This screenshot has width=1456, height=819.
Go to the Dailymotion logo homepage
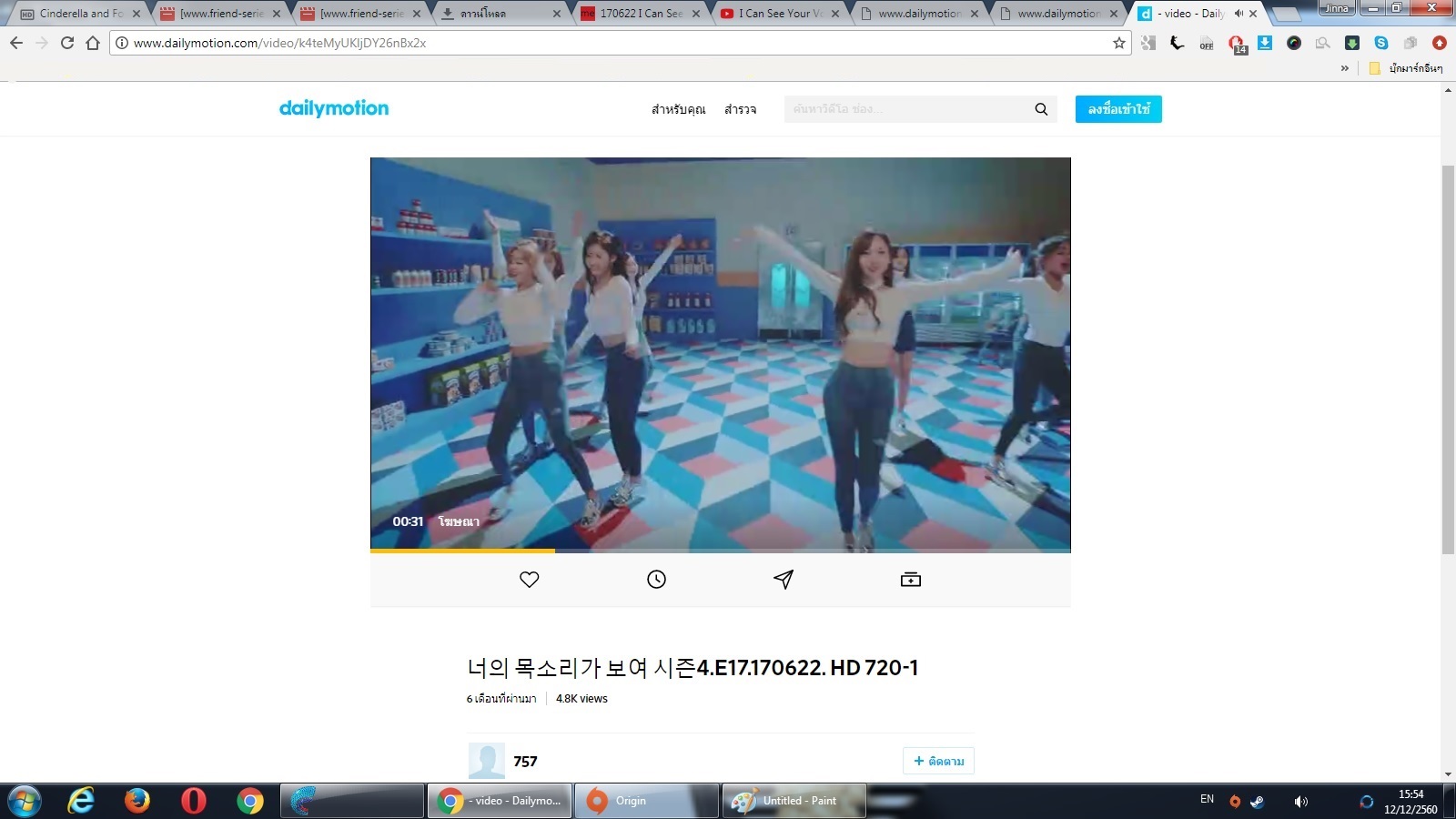(x=334, y=108)
